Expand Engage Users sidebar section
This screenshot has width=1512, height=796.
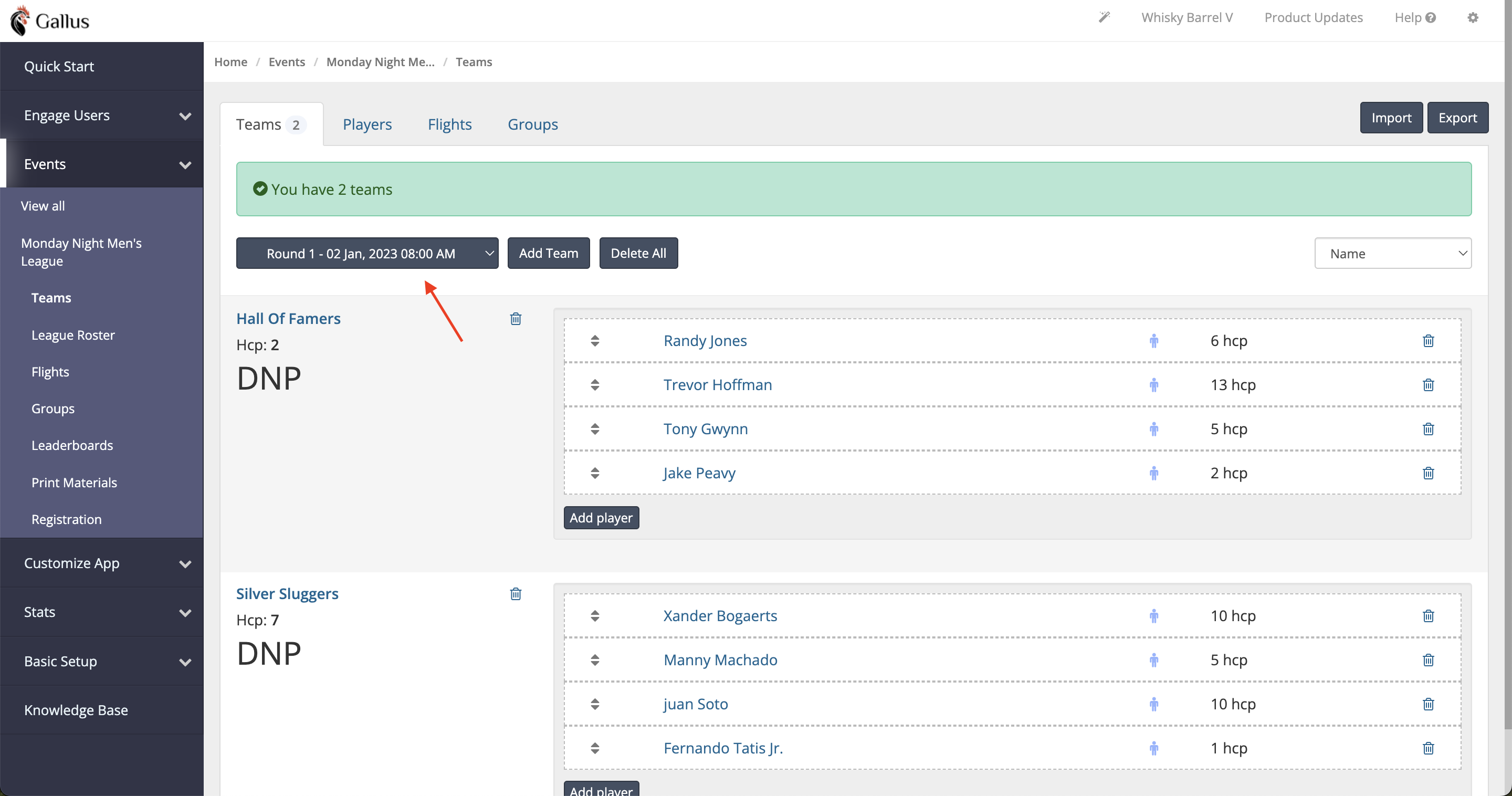click(102, 115)
